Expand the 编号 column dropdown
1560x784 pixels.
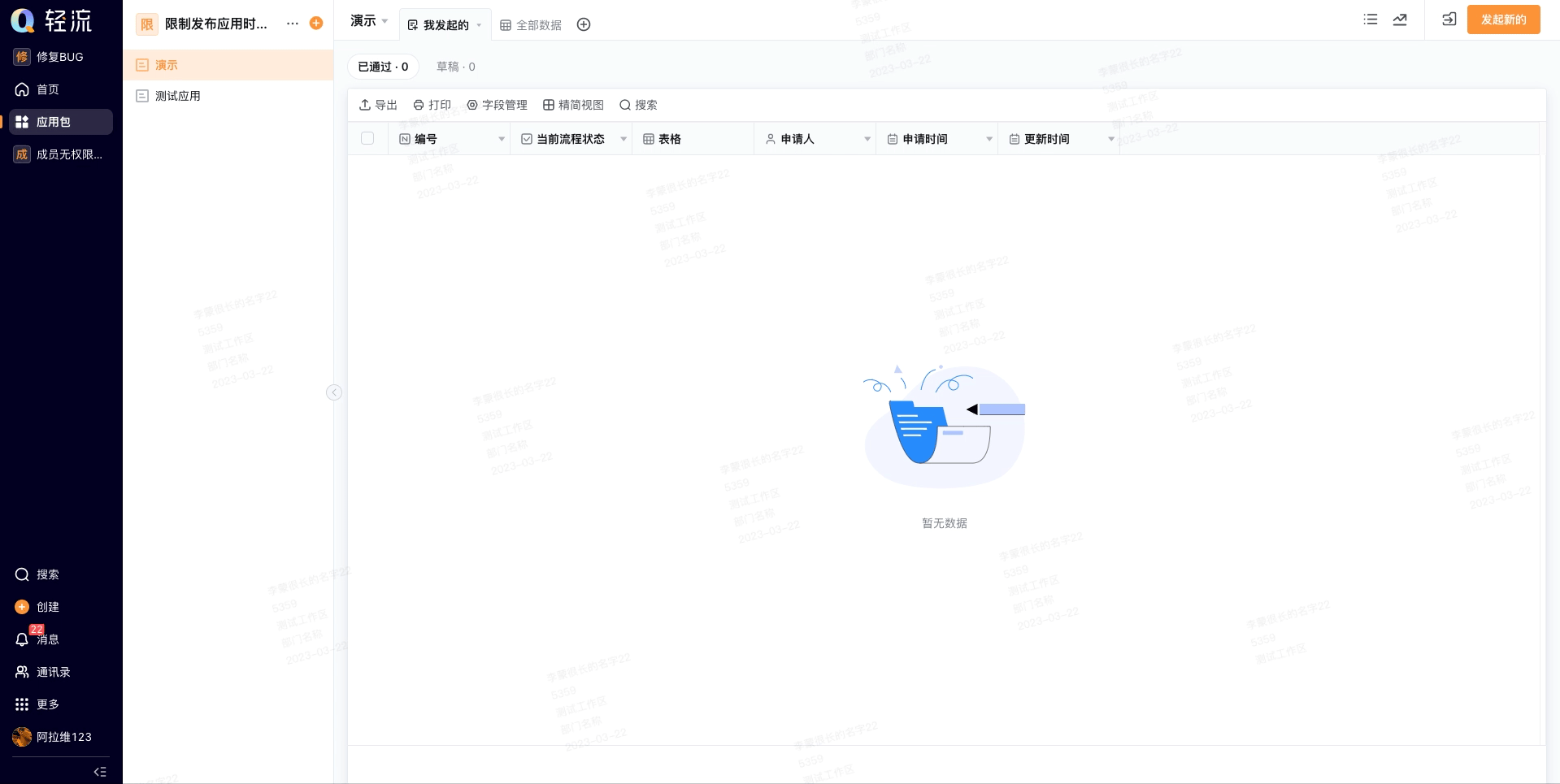pos(502,139)
